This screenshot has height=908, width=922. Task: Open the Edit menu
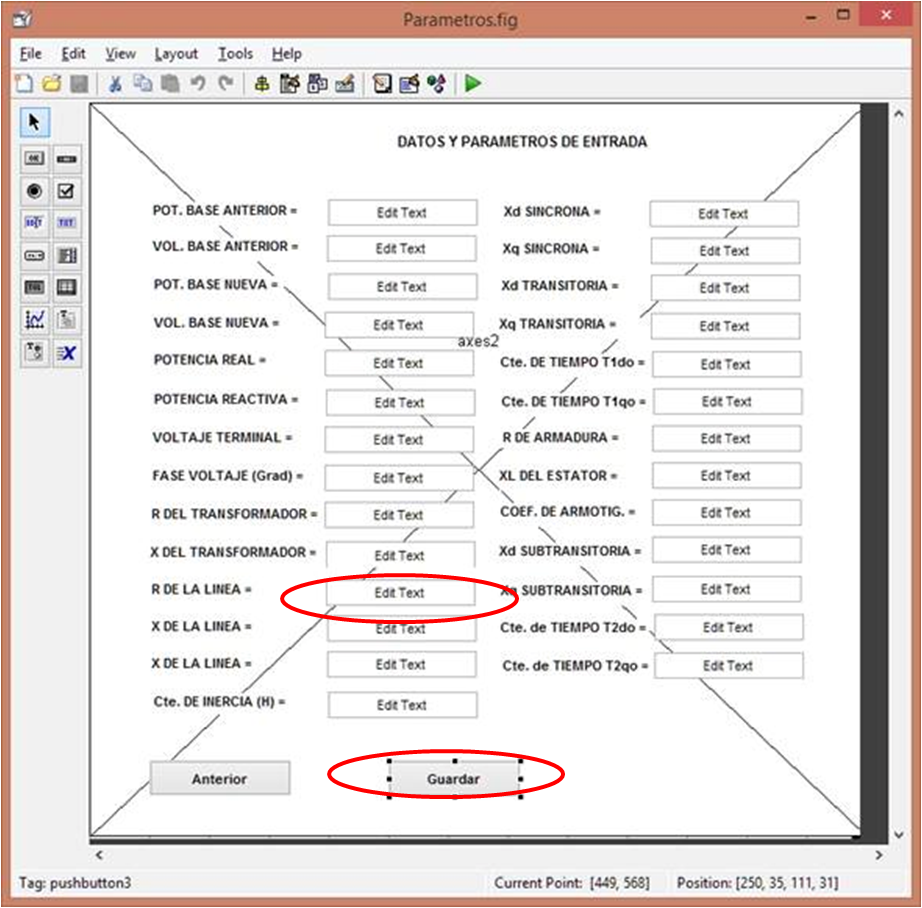click(74, 54)
